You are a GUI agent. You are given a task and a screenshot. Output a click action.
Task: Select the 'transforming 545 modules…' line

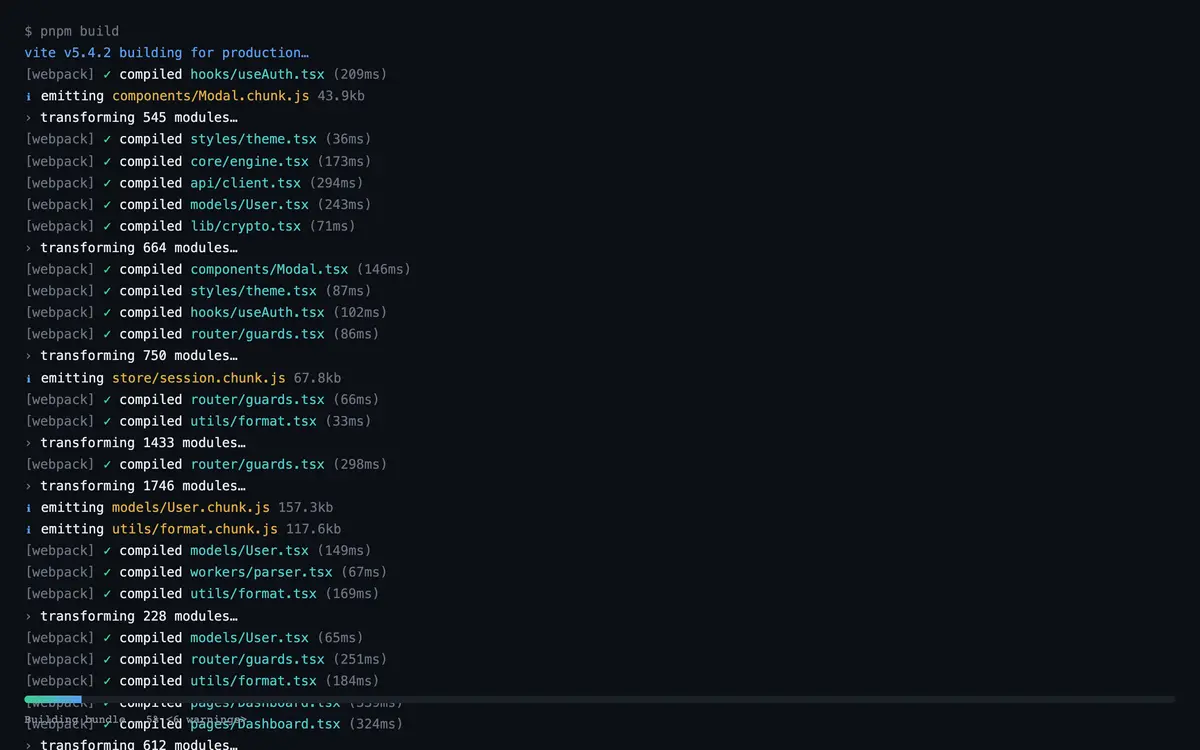[131, 118]
